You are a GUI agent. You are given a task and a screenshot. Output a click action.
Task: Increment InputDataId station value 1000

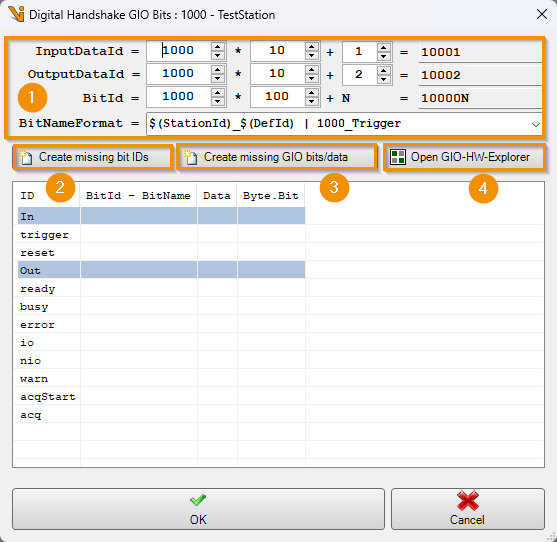[217, 47]
